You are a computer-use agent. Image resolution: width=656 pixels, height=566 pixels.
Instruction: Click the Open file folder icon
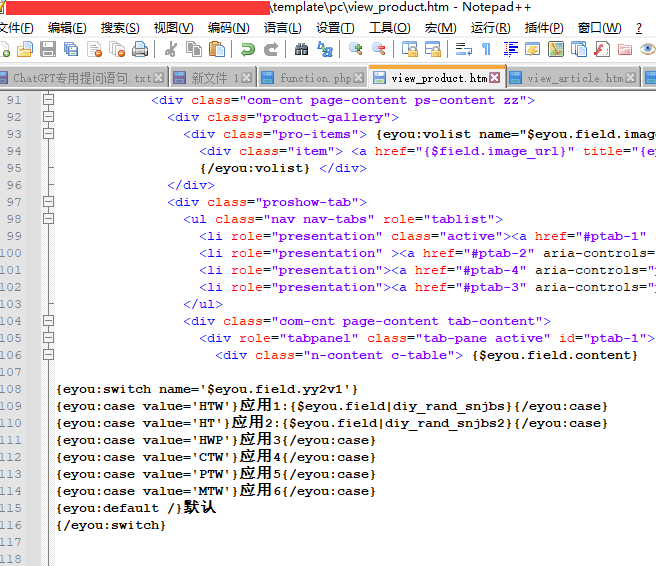pos(25,49)
